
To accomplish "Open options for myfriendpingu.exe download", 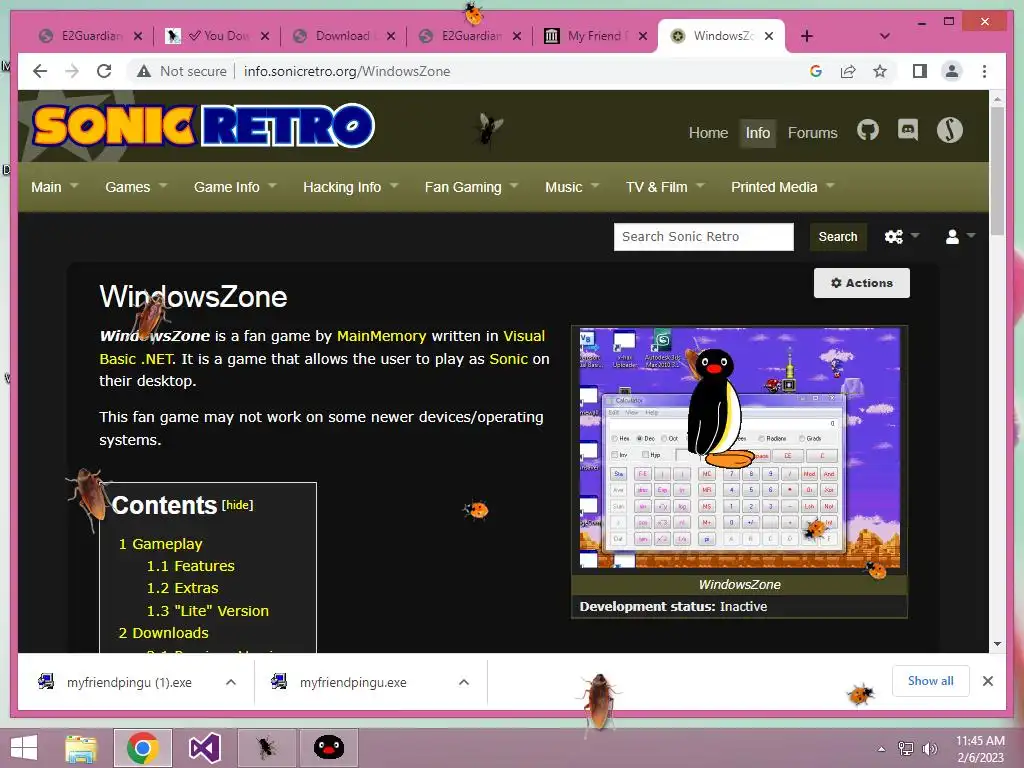I will (x=464, y=682).
